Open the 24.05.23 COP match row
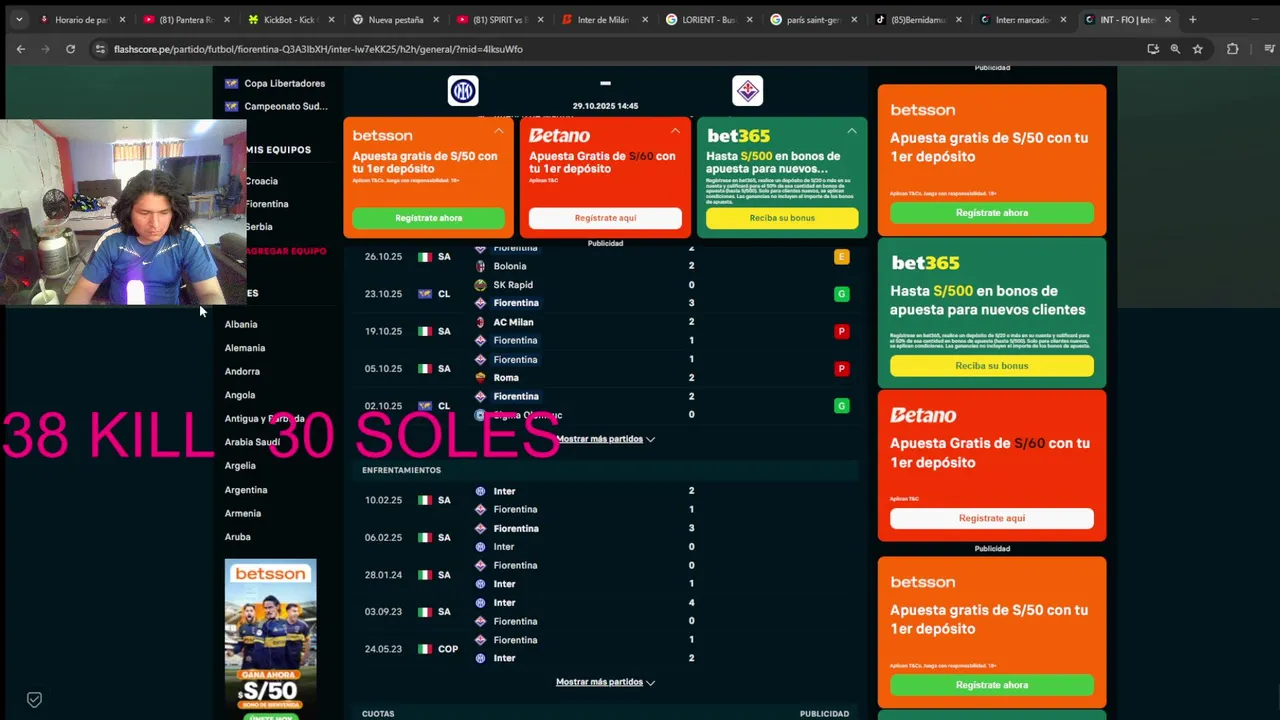1280x720 pixels. pos(605,649)
